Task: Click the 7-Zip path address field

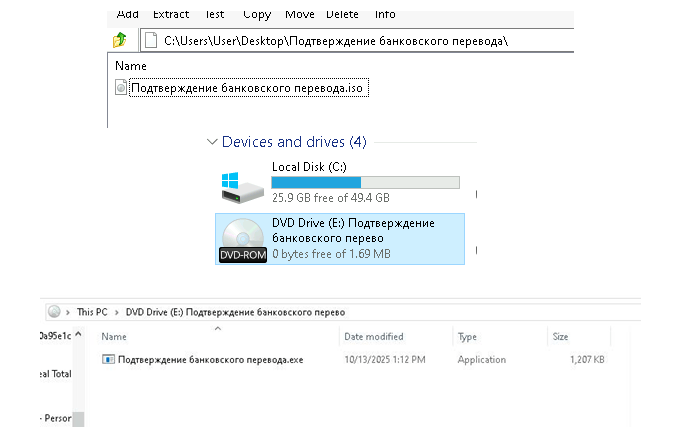Action: (x=357, y=40)
